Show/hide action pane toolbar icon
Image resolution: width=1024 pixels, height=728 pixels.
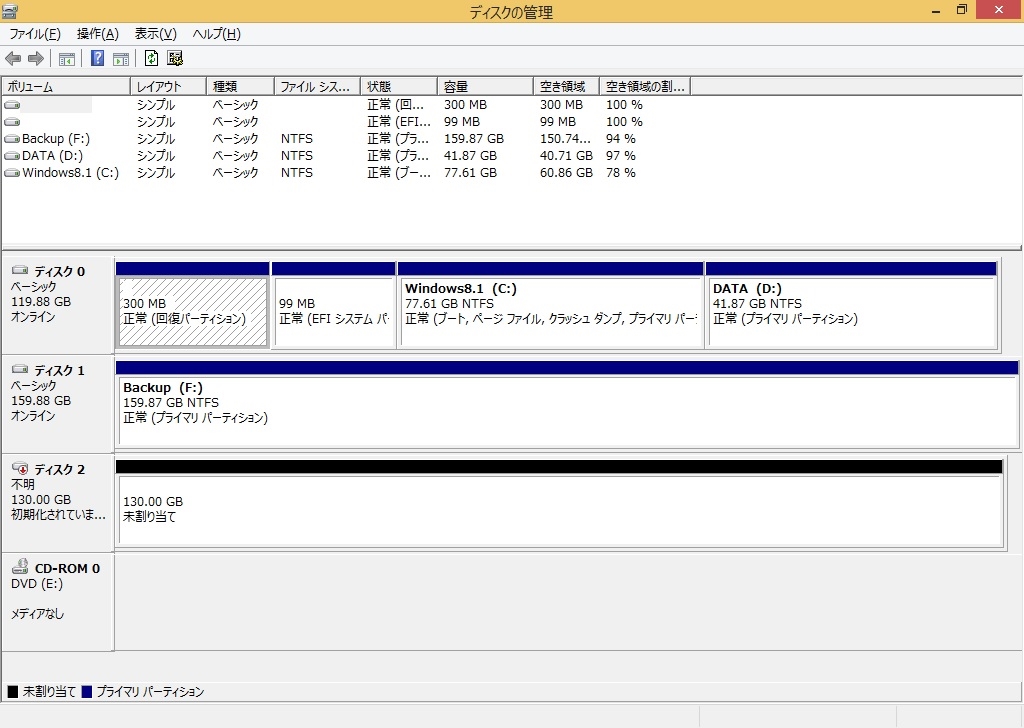[x=121, y=58]
